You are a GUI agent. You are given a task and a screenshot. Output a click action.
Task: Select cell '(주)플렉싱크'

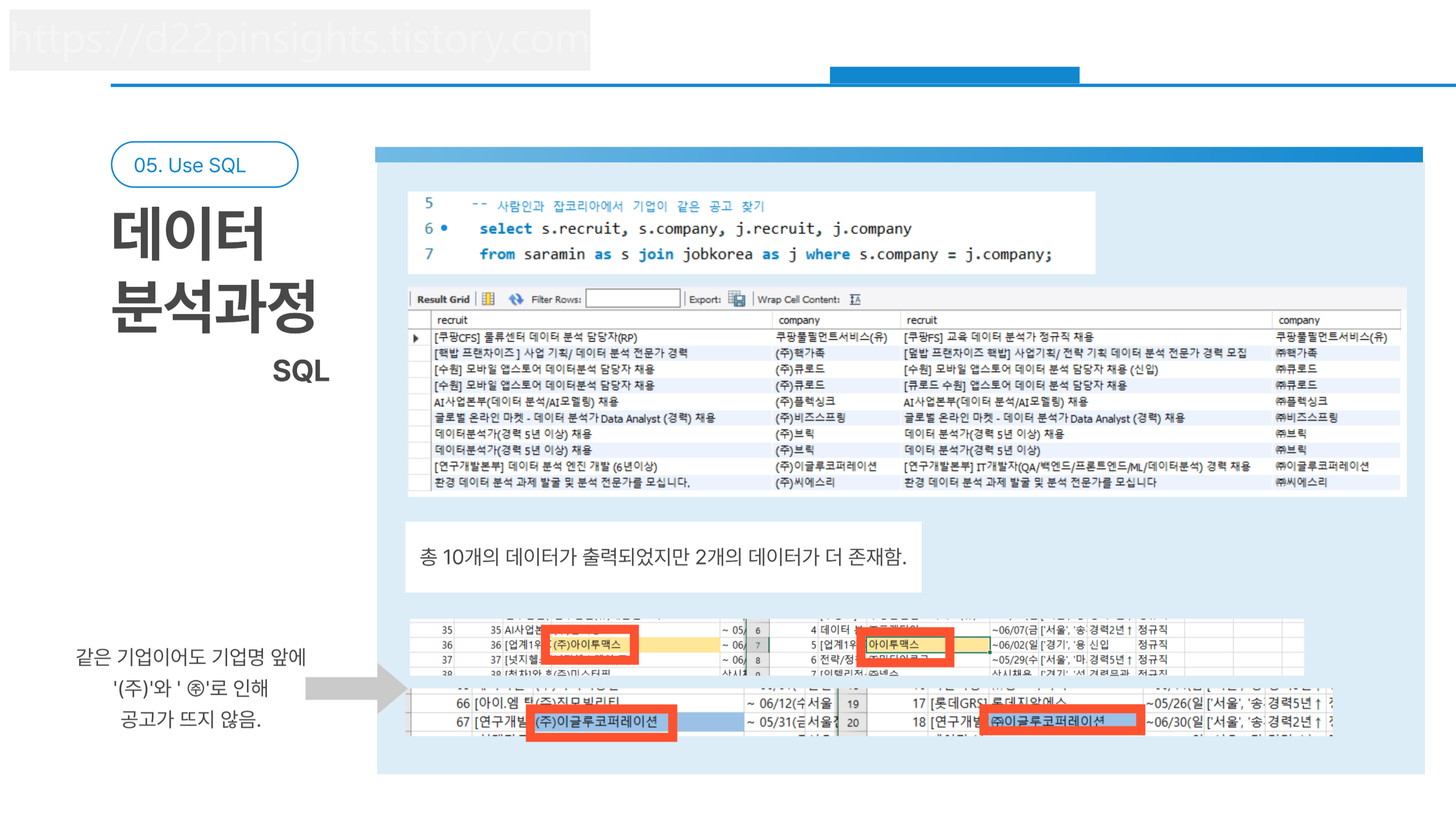tap(805, 402)
